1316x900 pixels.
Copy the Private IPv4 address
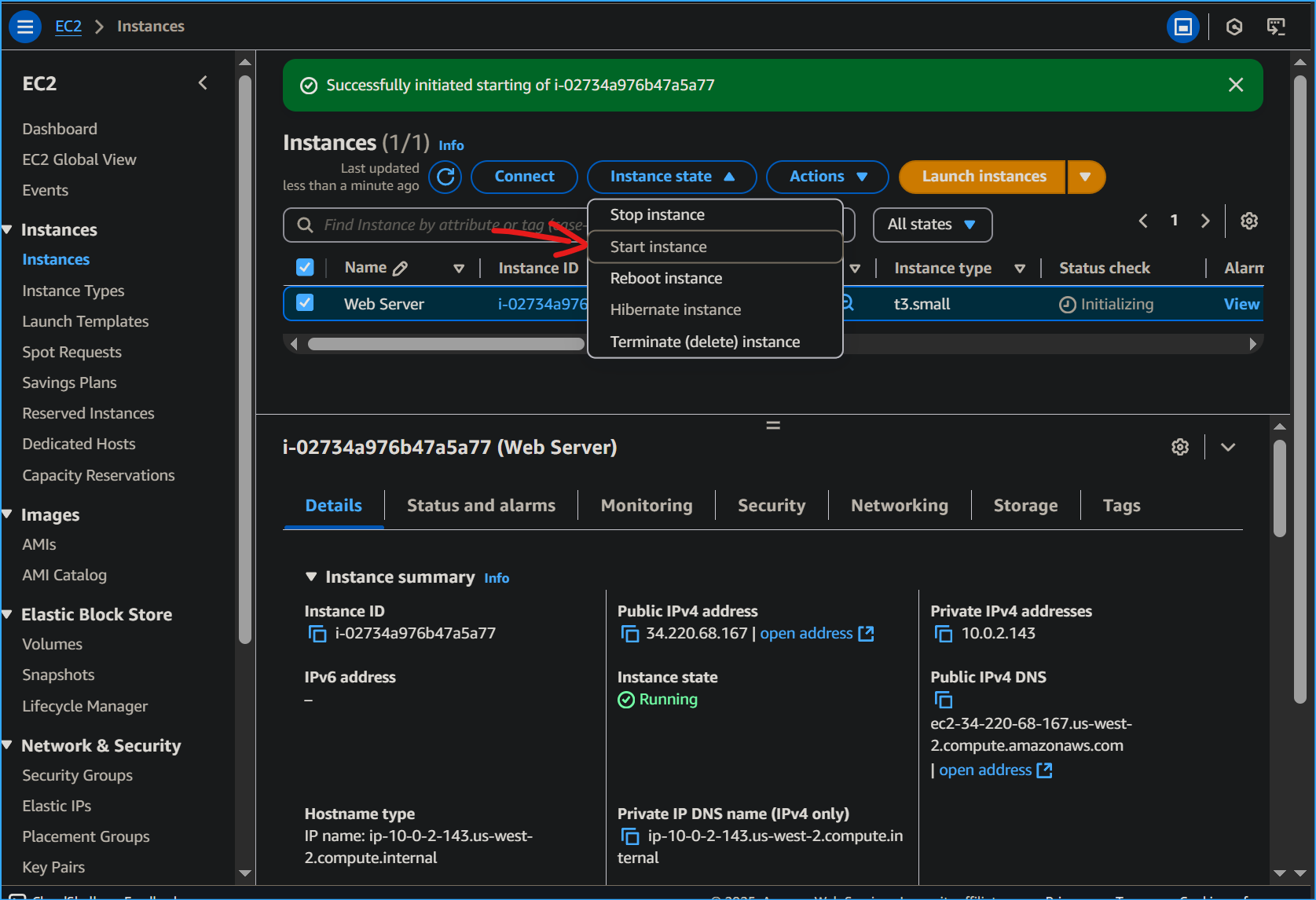tap(943, 634)
